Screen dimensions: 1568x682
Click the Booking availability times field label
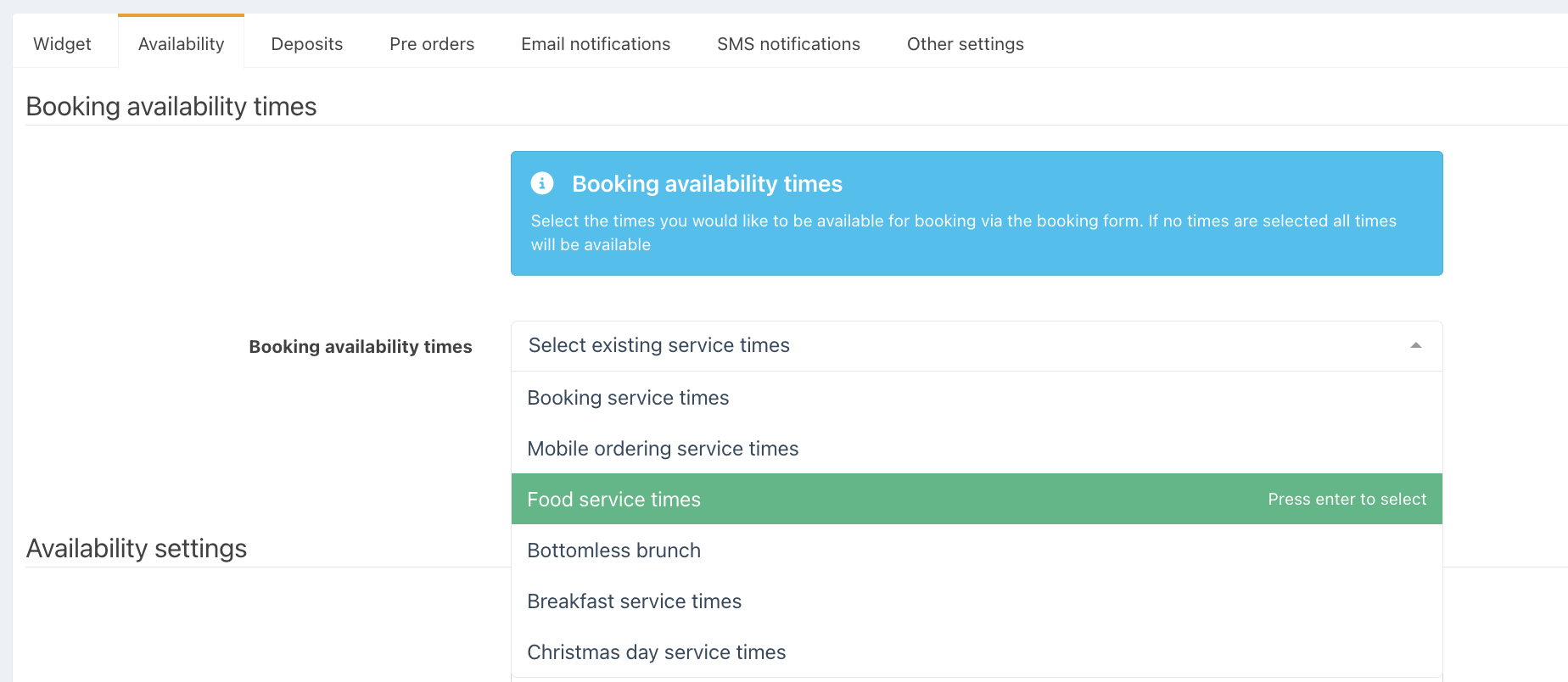coord(361,347)
